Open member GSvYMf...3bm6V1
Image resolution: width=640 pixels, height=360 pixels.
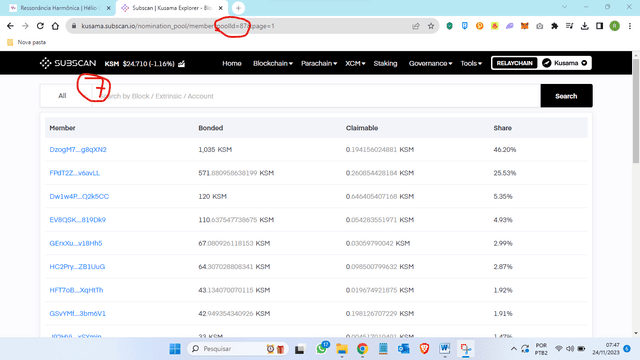78,313
